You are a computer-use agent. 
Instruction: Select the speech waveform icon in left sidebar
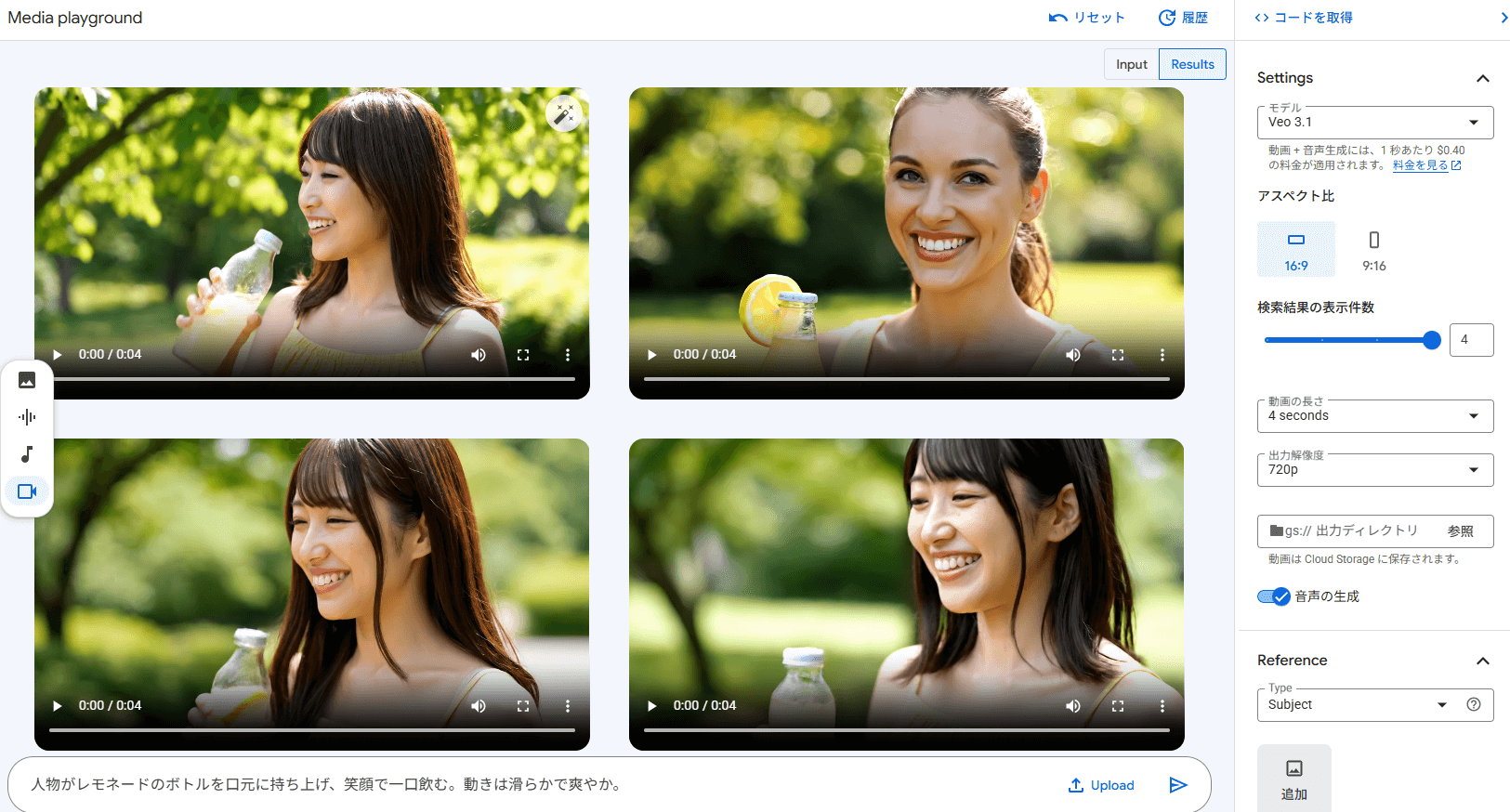click(27, 417)
